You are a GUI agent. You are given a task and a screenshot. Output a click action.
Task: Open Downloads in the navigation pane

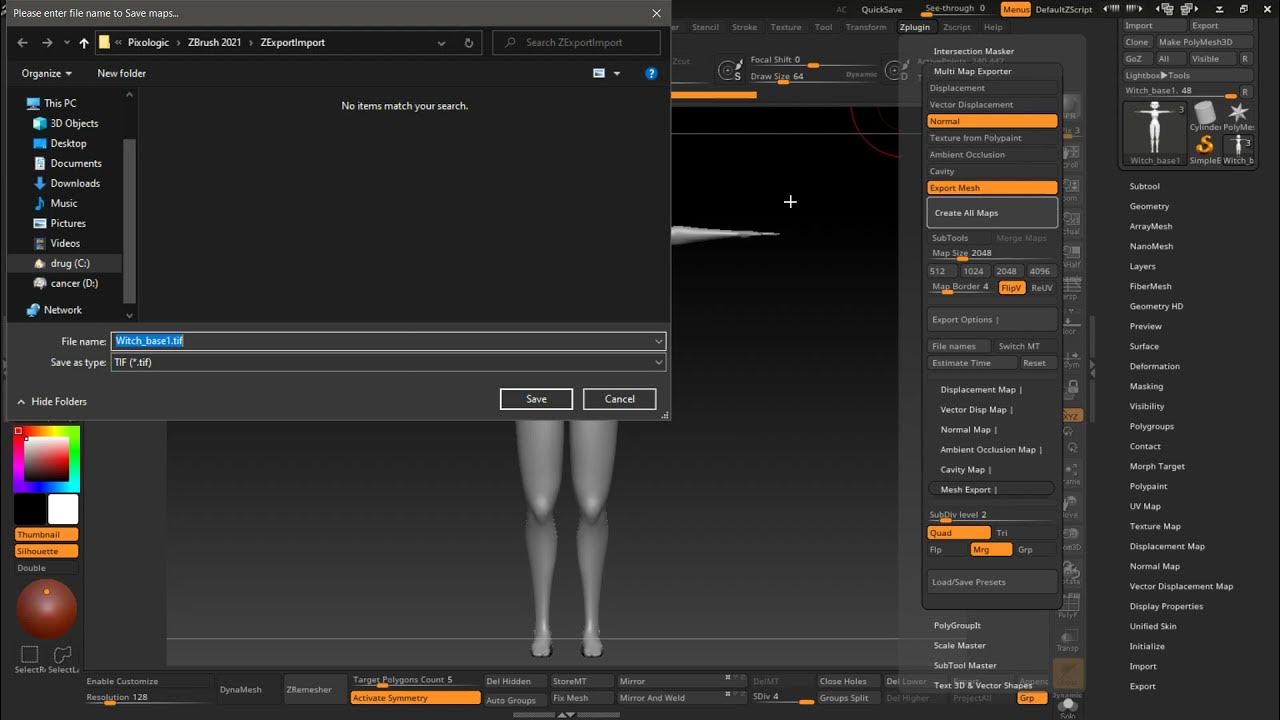[75, 183]
